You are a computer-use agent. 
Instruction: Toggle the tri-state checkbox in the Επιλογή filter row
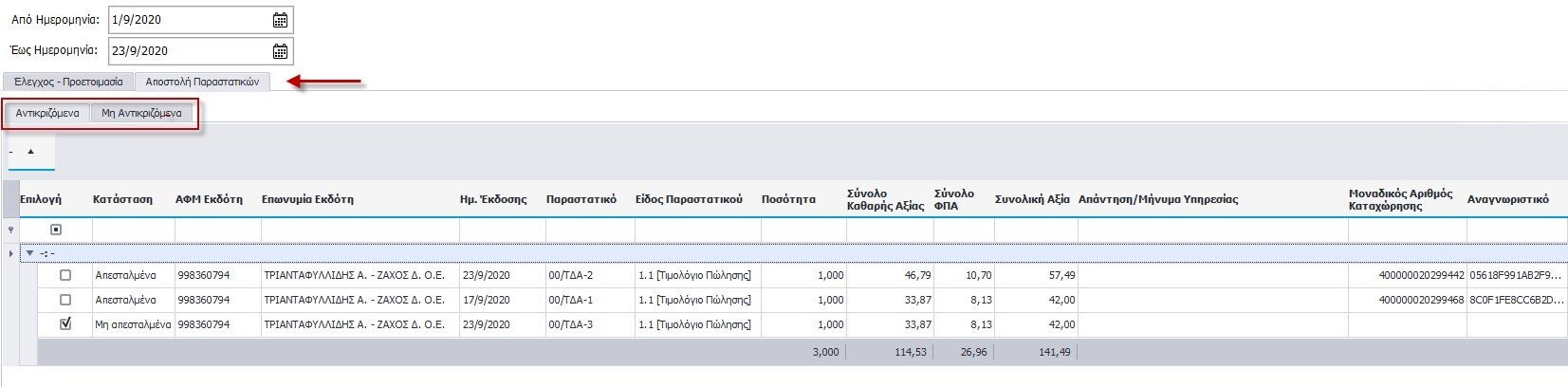click(x=56, y=230)
